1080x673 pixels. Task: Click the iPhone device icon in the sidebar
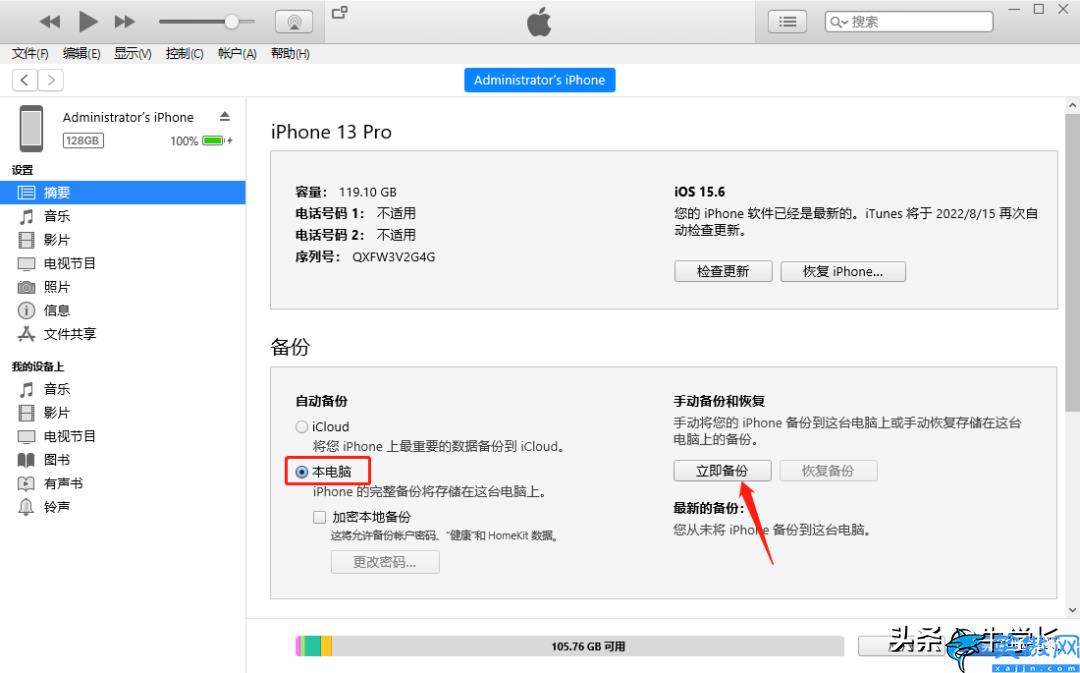(31, 128)
